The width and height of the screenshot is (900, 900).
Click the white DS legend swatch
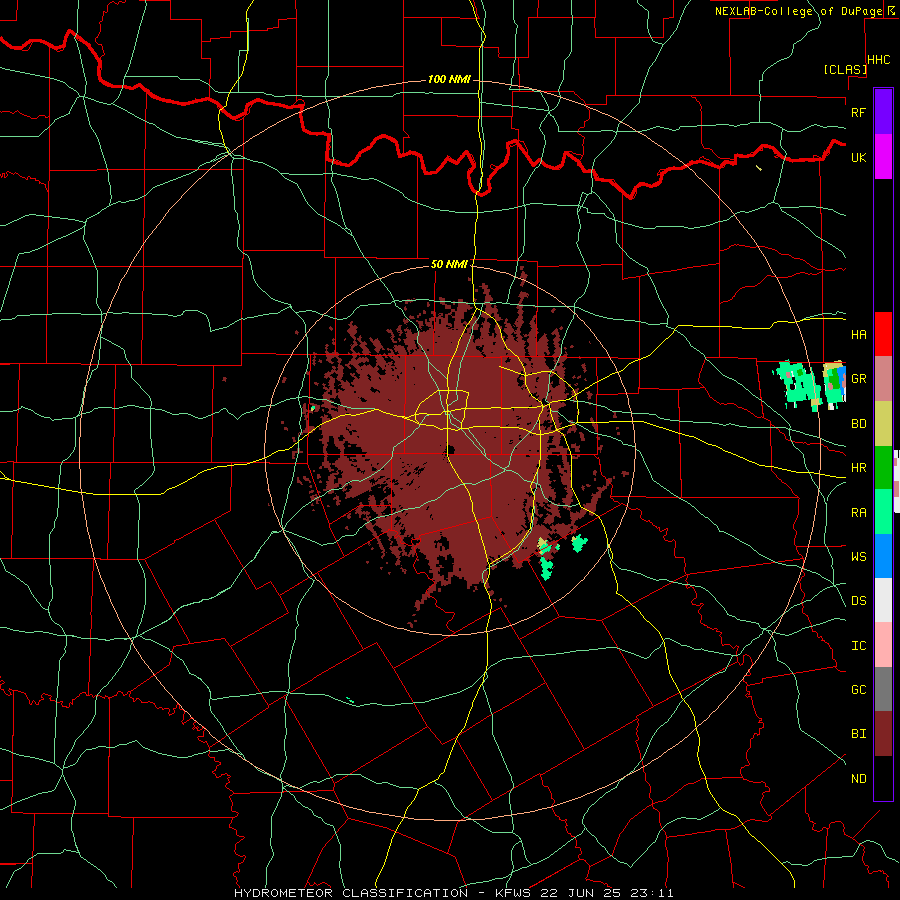883,600
